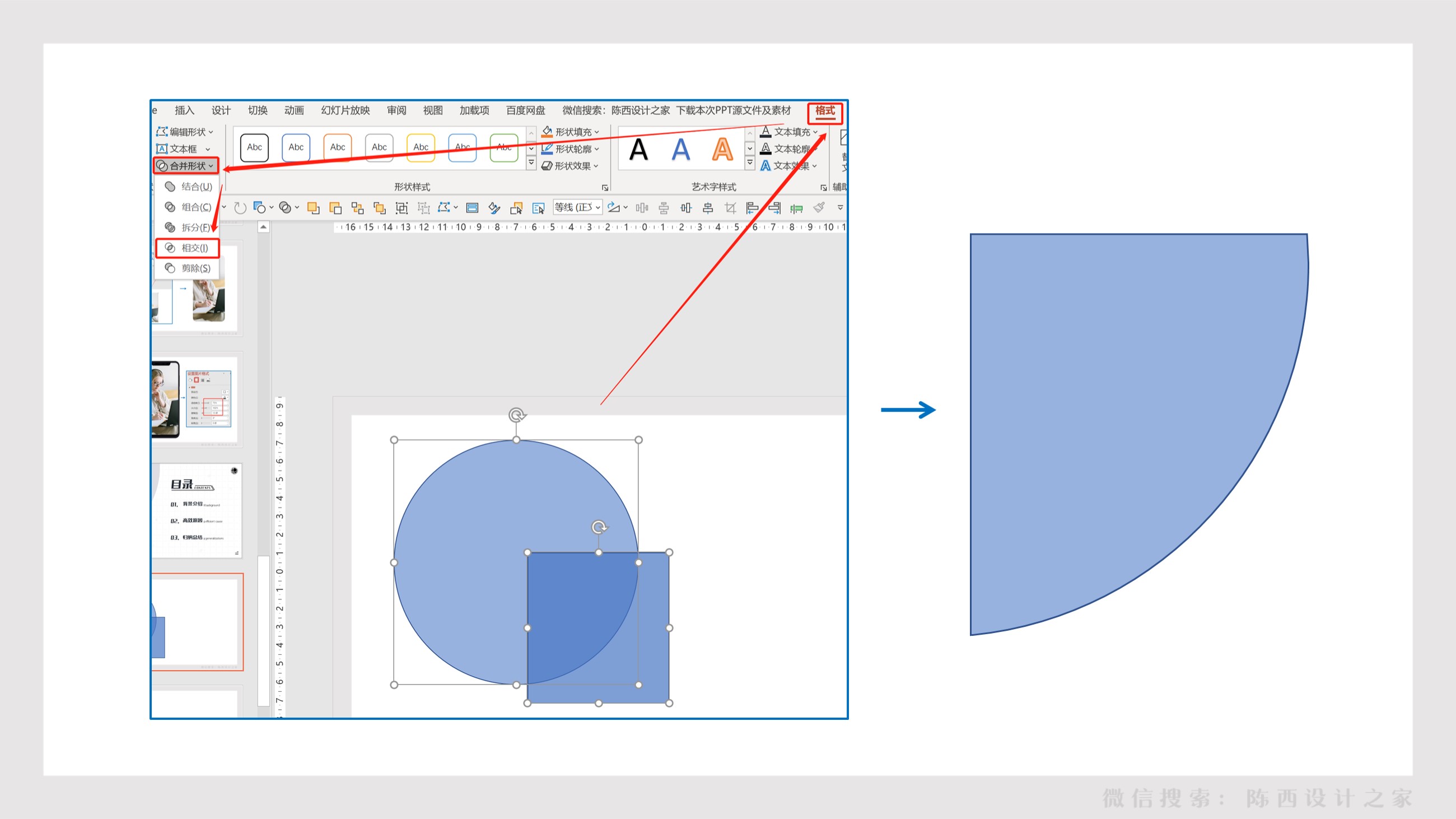Switch to the Insert (插入) tab

click(184, 110)
